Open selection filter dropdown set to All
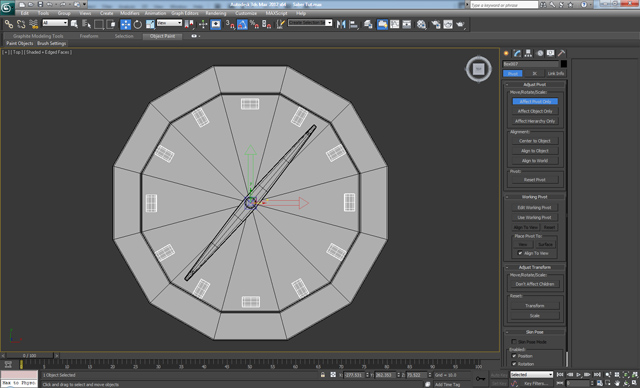 click(x=55, y=23)
